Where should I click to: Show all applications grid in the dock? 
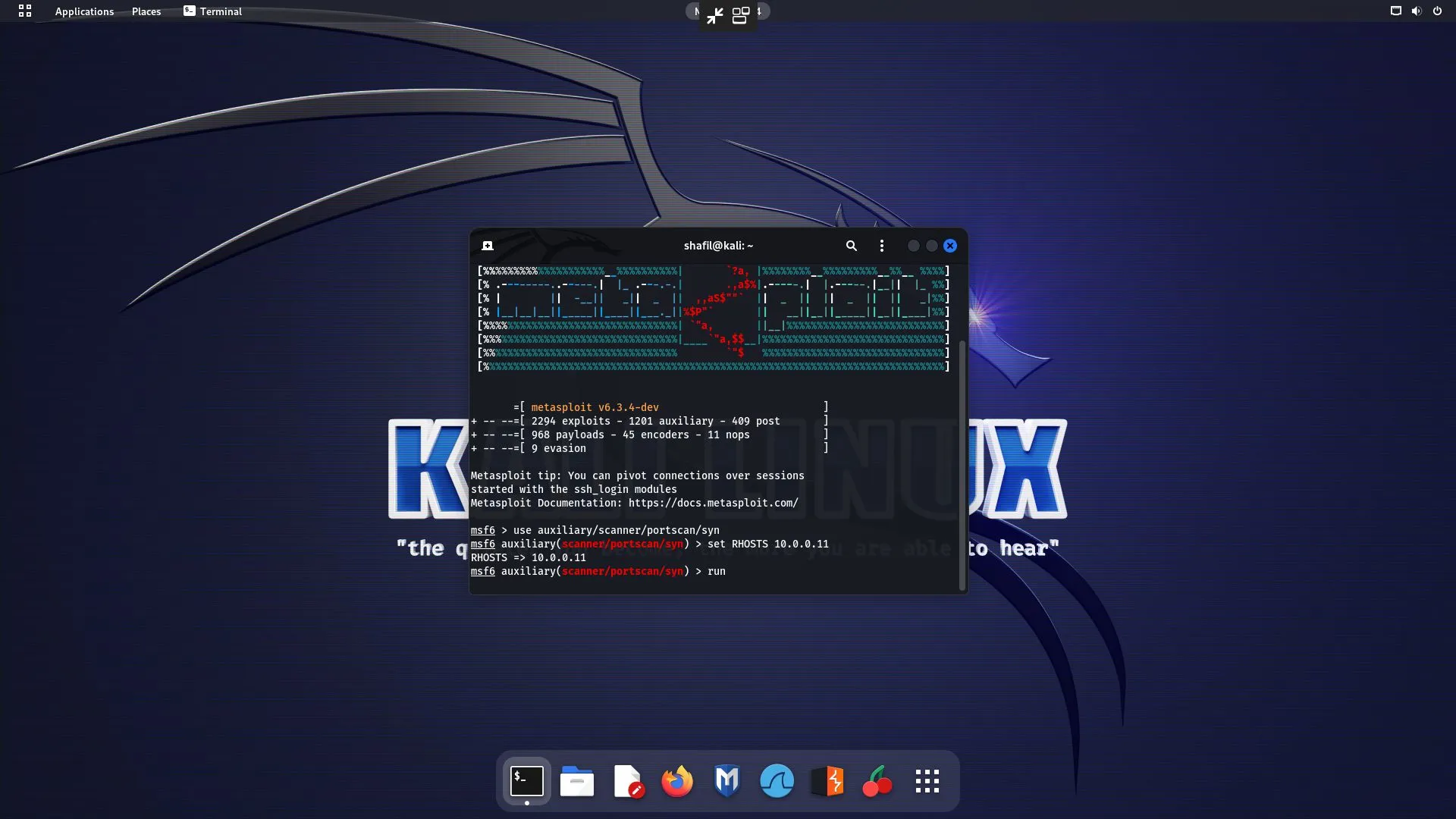coord(927,781)
